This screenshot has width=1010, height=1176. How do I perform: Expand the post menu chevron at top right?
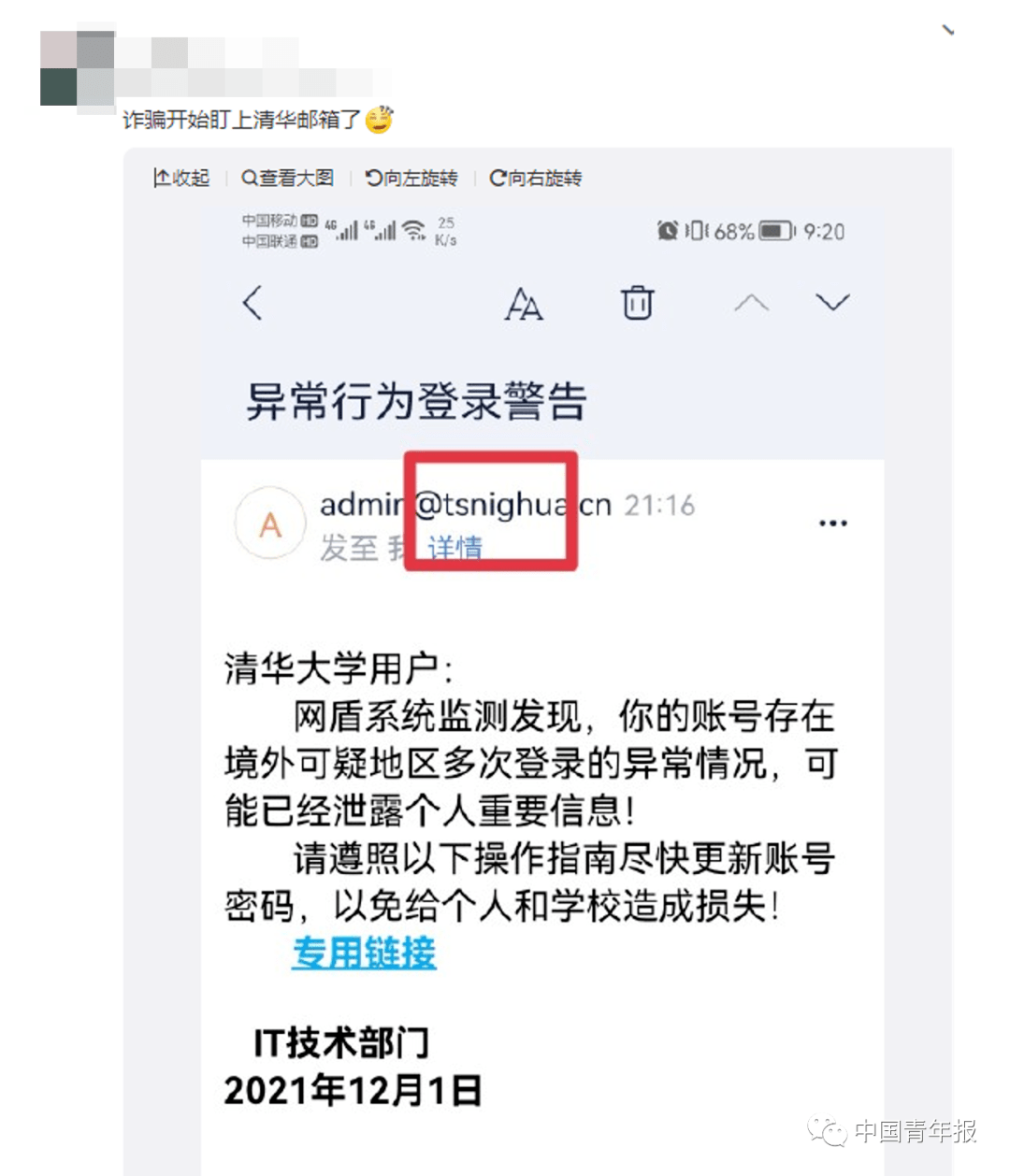tap(948, 31)
